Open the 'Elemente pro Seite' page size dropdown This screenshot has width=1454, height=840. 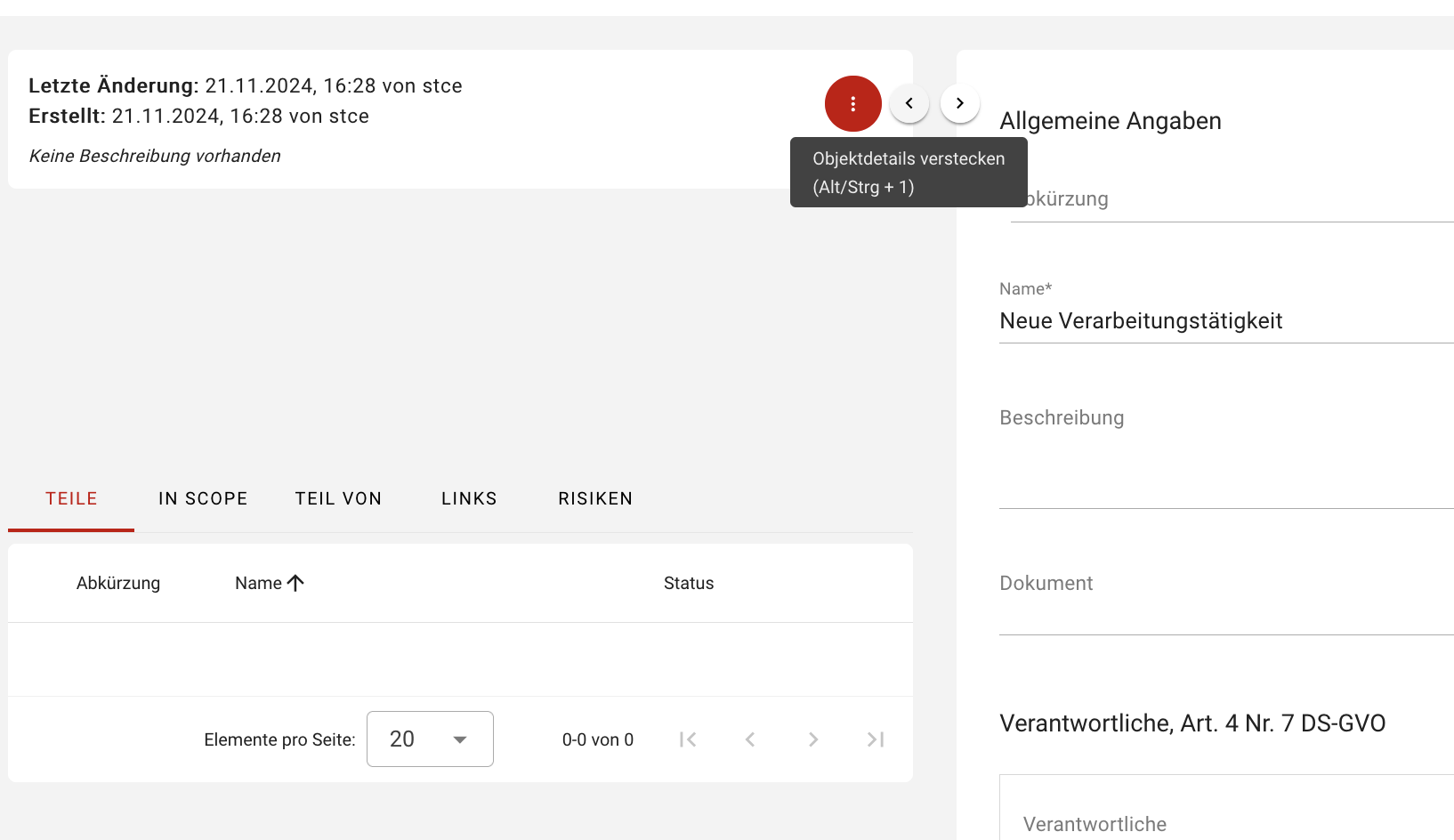tap(429, 739)
